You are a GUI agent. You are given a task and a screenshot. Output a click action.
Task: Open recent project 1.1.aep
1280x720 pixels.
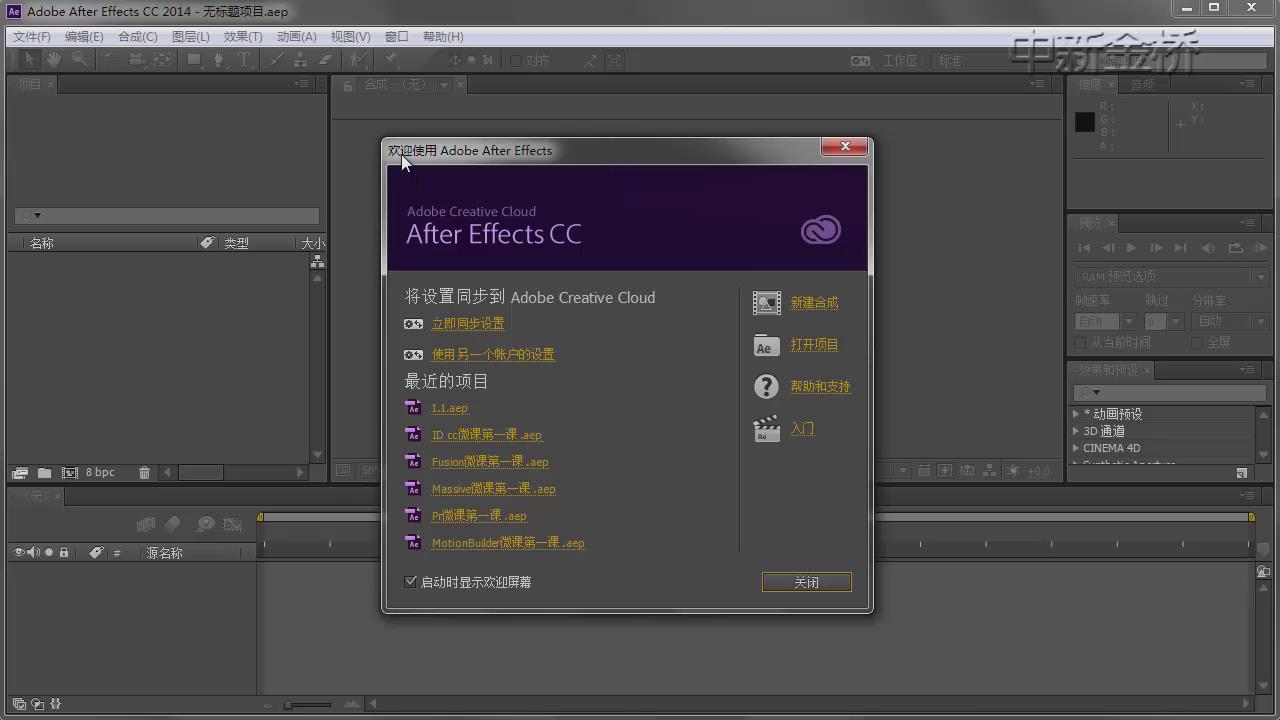pos(449,408)
